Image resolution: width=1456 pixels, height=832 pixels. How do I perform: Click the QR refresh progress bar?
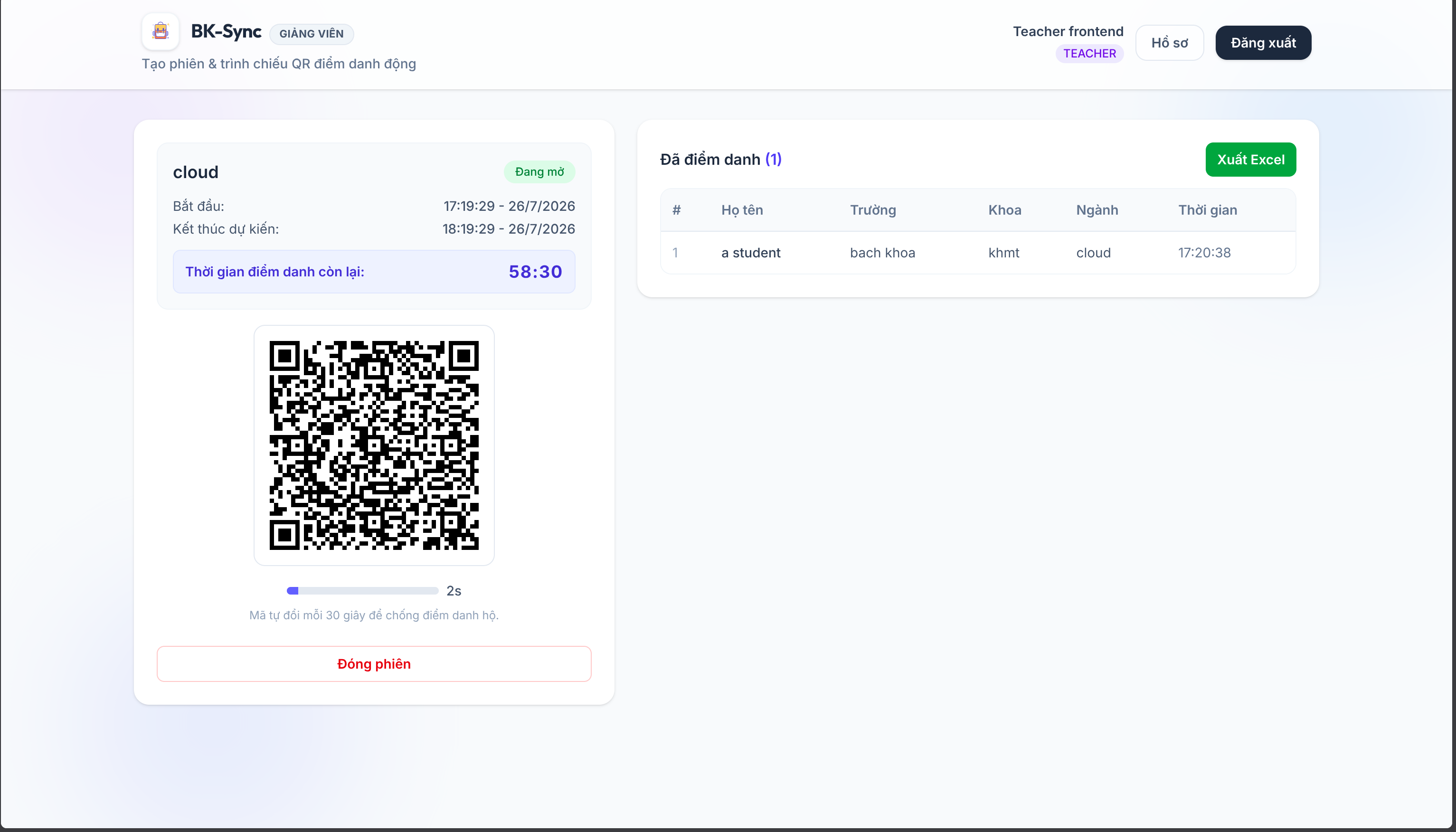362,591
